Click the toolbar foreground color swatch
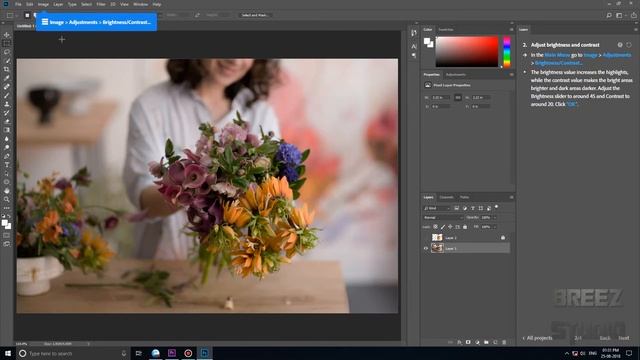This screenshot has width=640, height=360. tap(4, 223)
